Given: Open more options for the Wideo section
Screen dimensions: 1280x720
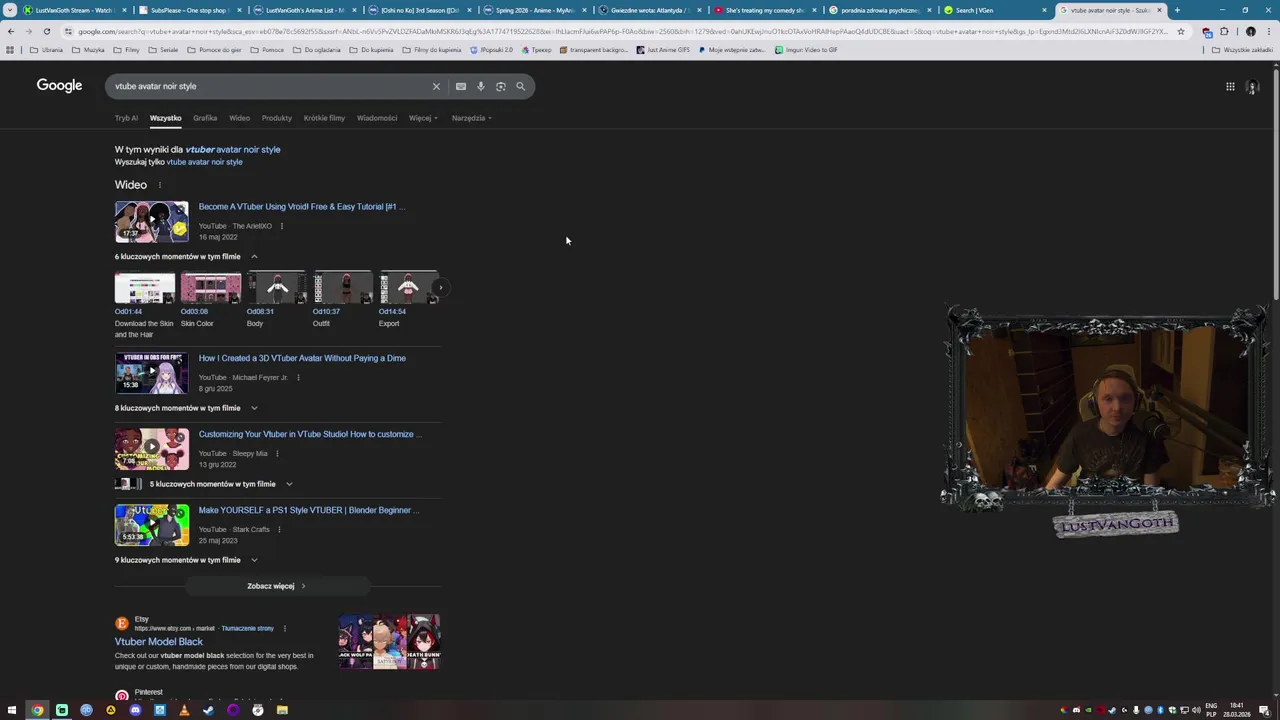Looking at the screenshot, I should [159, 185].
